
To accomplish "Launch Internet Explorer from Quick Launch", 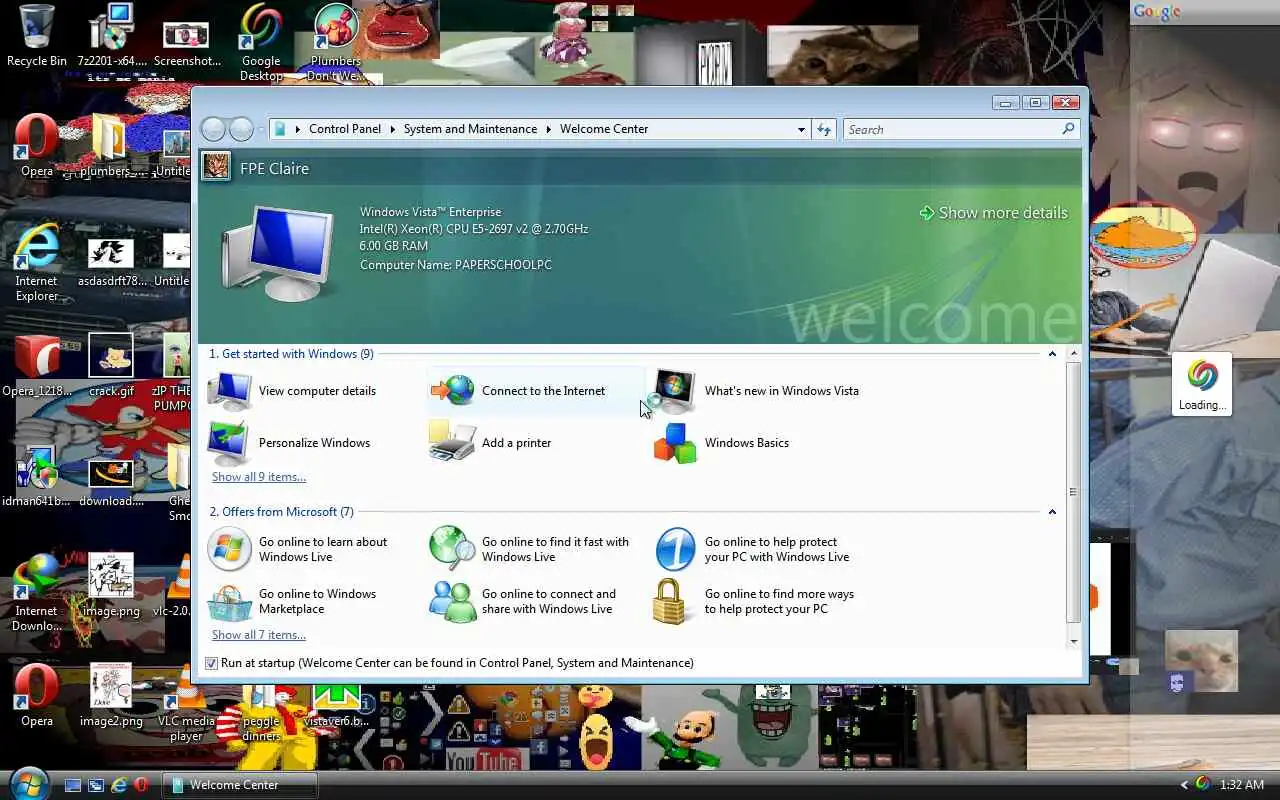I will (119, 785).
